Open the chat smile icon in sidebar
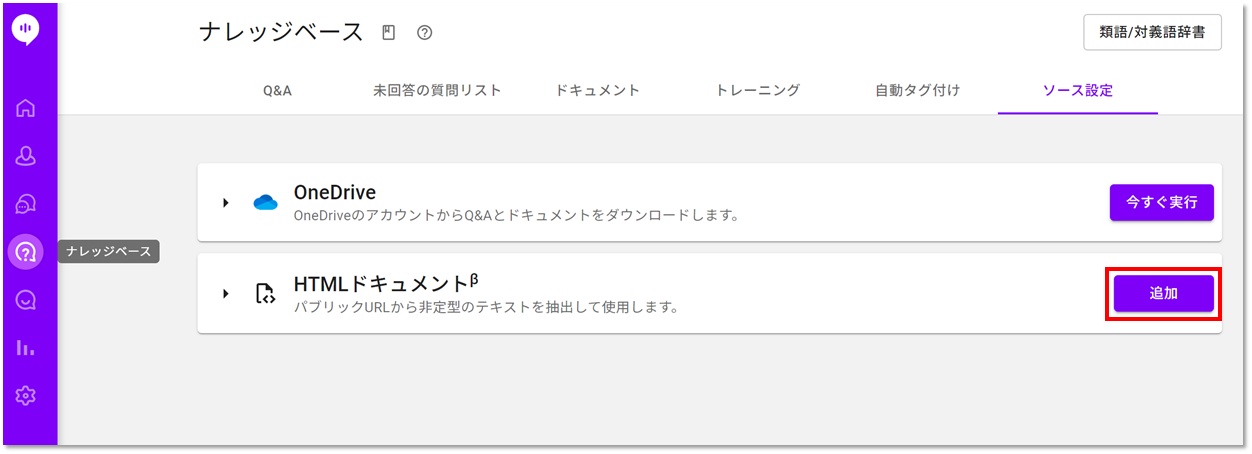The image size is (1252, 454). point(26,300)
